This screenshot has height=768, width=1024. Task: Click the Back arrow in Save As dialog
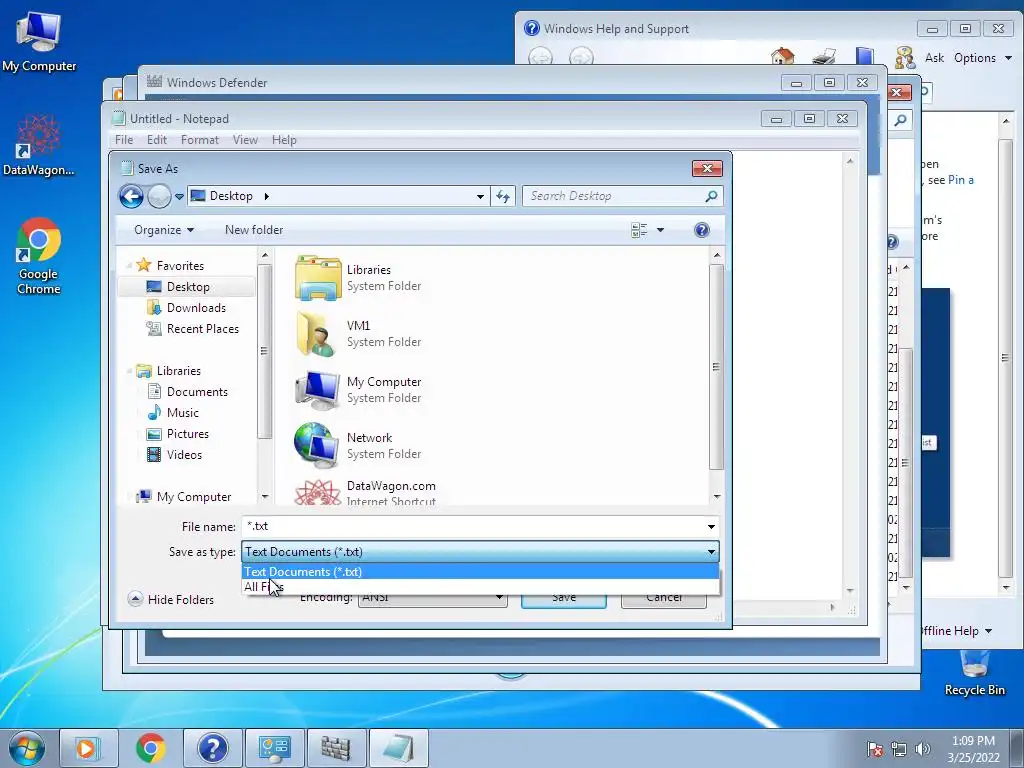point(131,196)
